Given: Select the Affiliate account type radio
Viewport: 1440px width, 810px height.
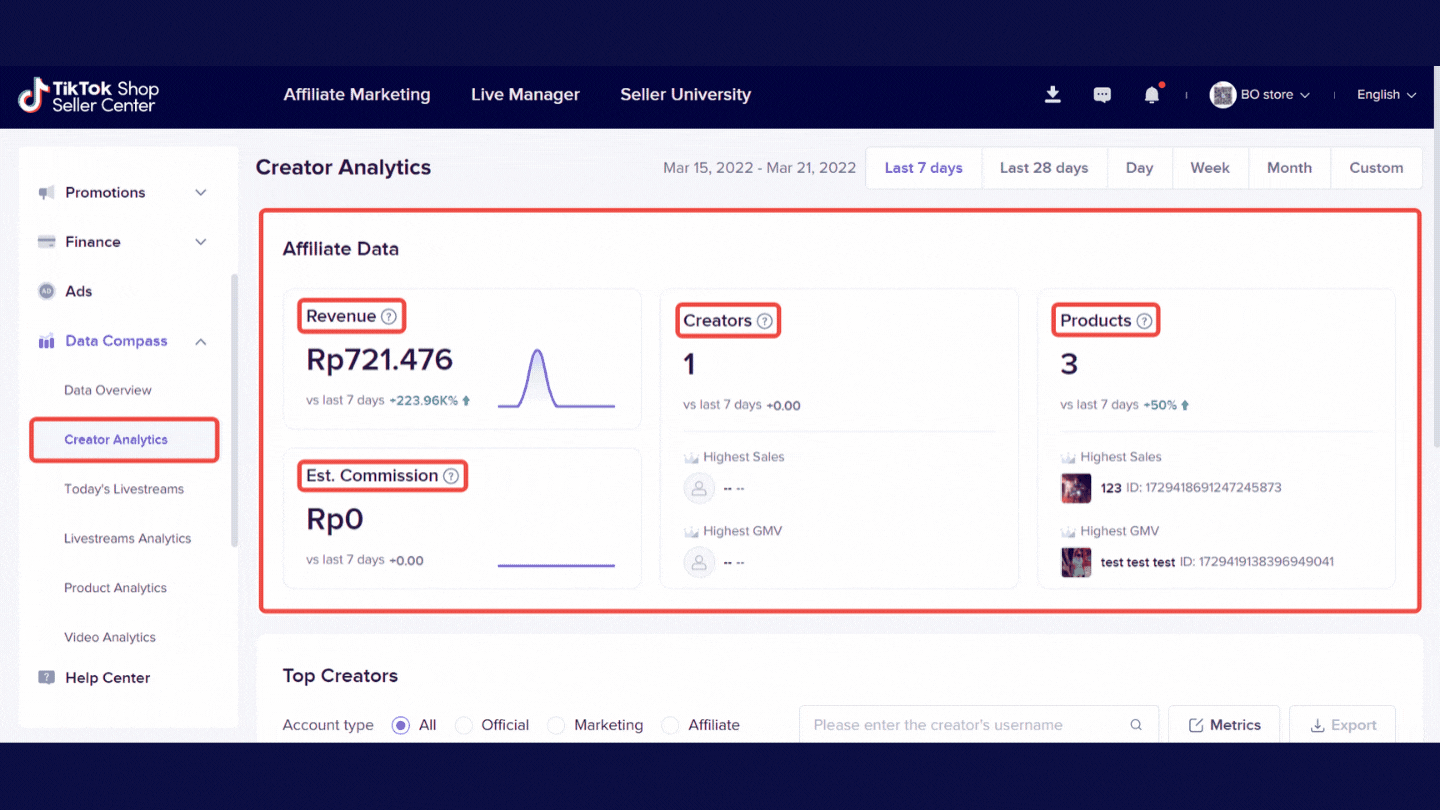Looking at the screenshot, I should point(671,725).
